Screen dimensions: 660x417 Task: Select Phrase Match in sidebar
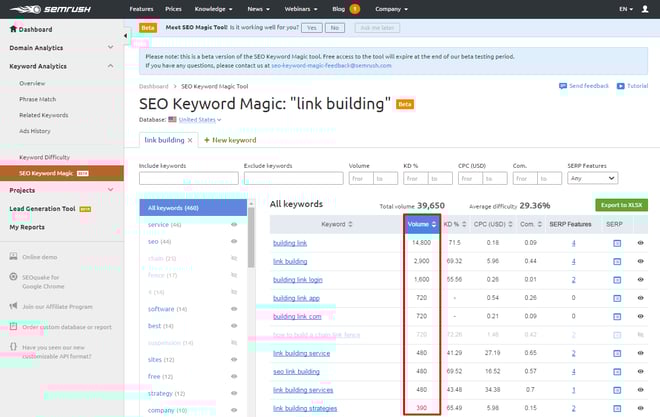coord(37,99)
